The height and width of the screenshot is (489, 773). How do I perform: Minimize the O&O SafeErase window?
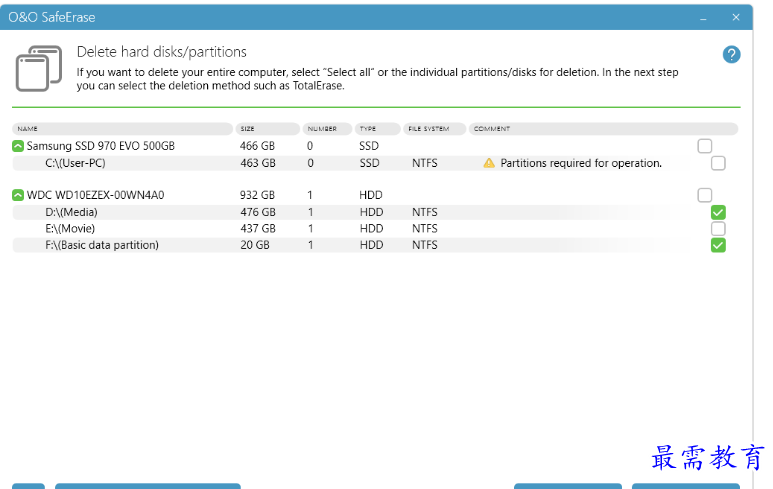[703, 18]
